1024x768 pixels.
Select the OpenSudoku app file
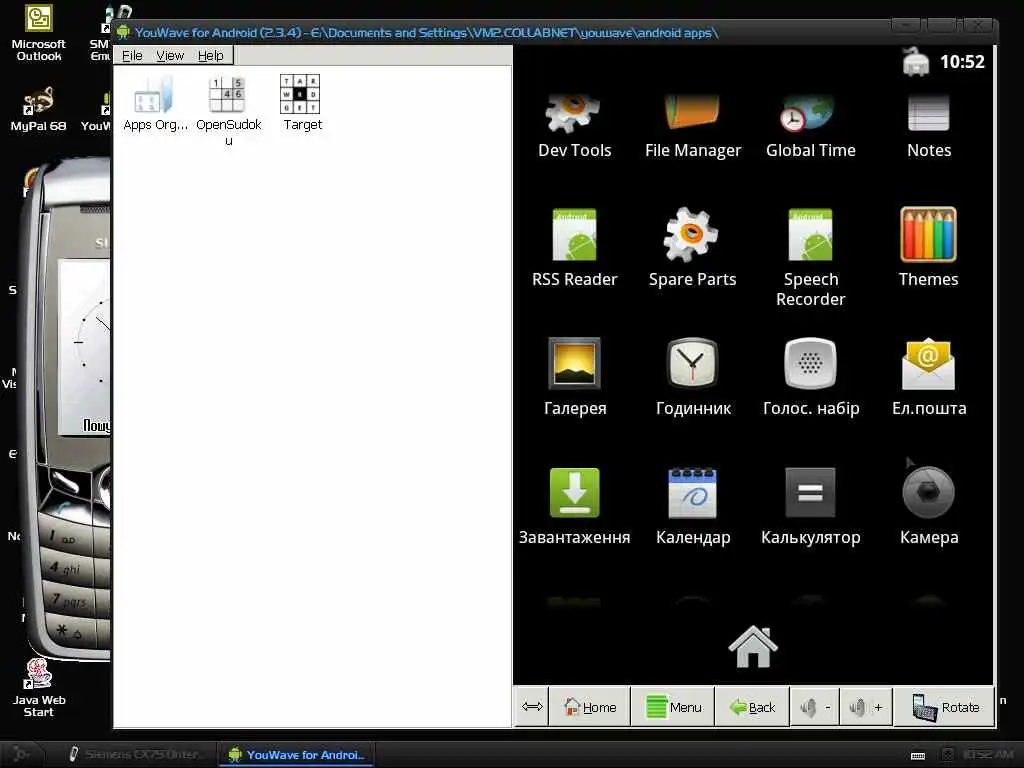[228, 111]
